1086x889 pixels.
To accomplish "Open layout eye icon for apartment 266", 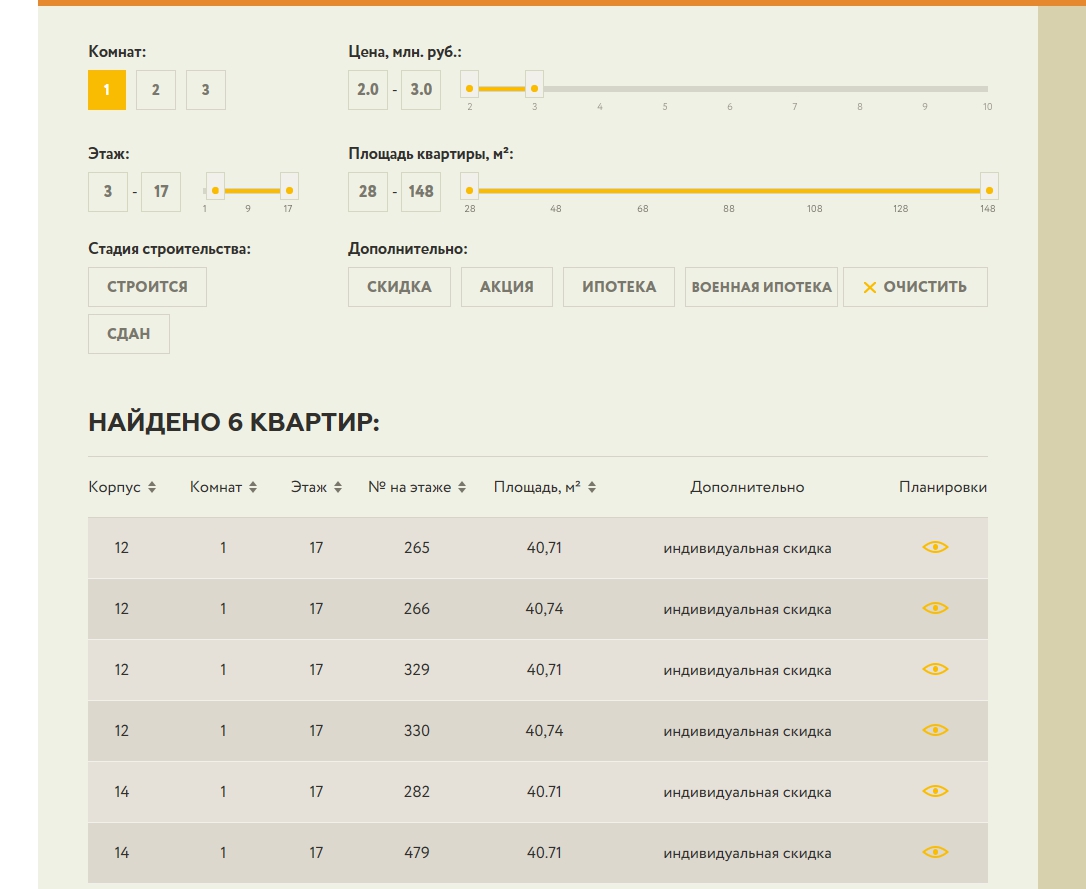I will tap(934, 608).
